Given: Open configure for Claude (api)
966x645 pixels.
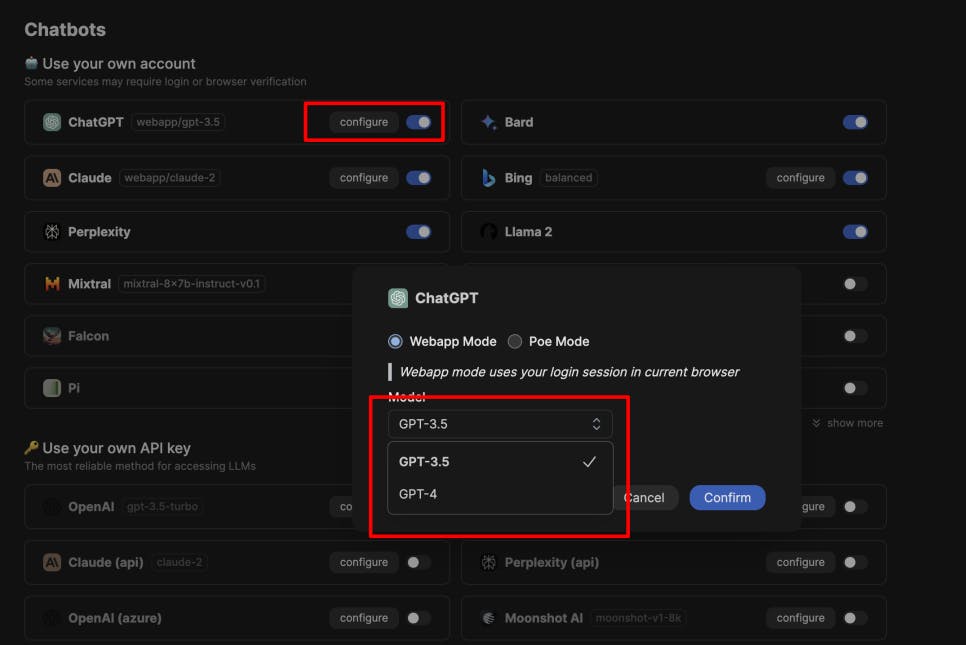Looking at the screenshot, I should pyautogui.click(x=364, y=562).
